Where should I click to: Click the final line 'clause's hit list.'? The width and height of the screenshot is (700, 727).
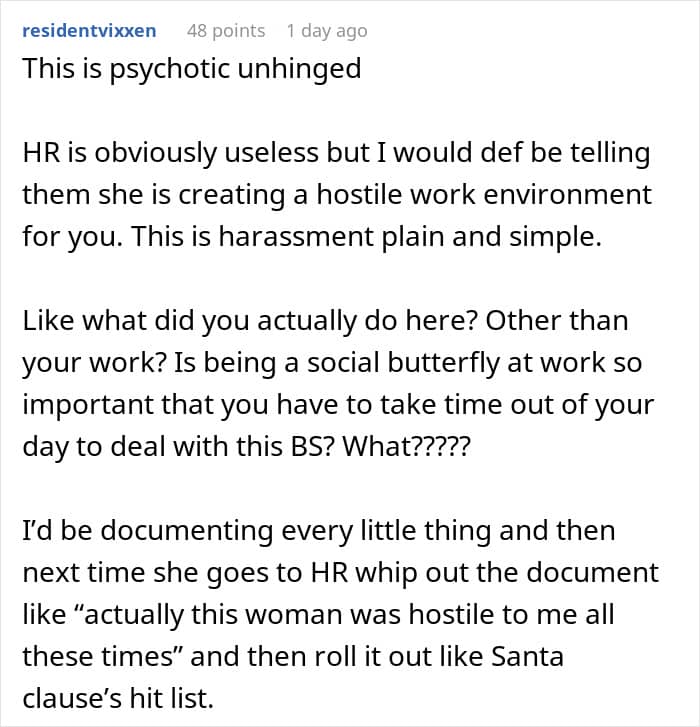point(118,699)
